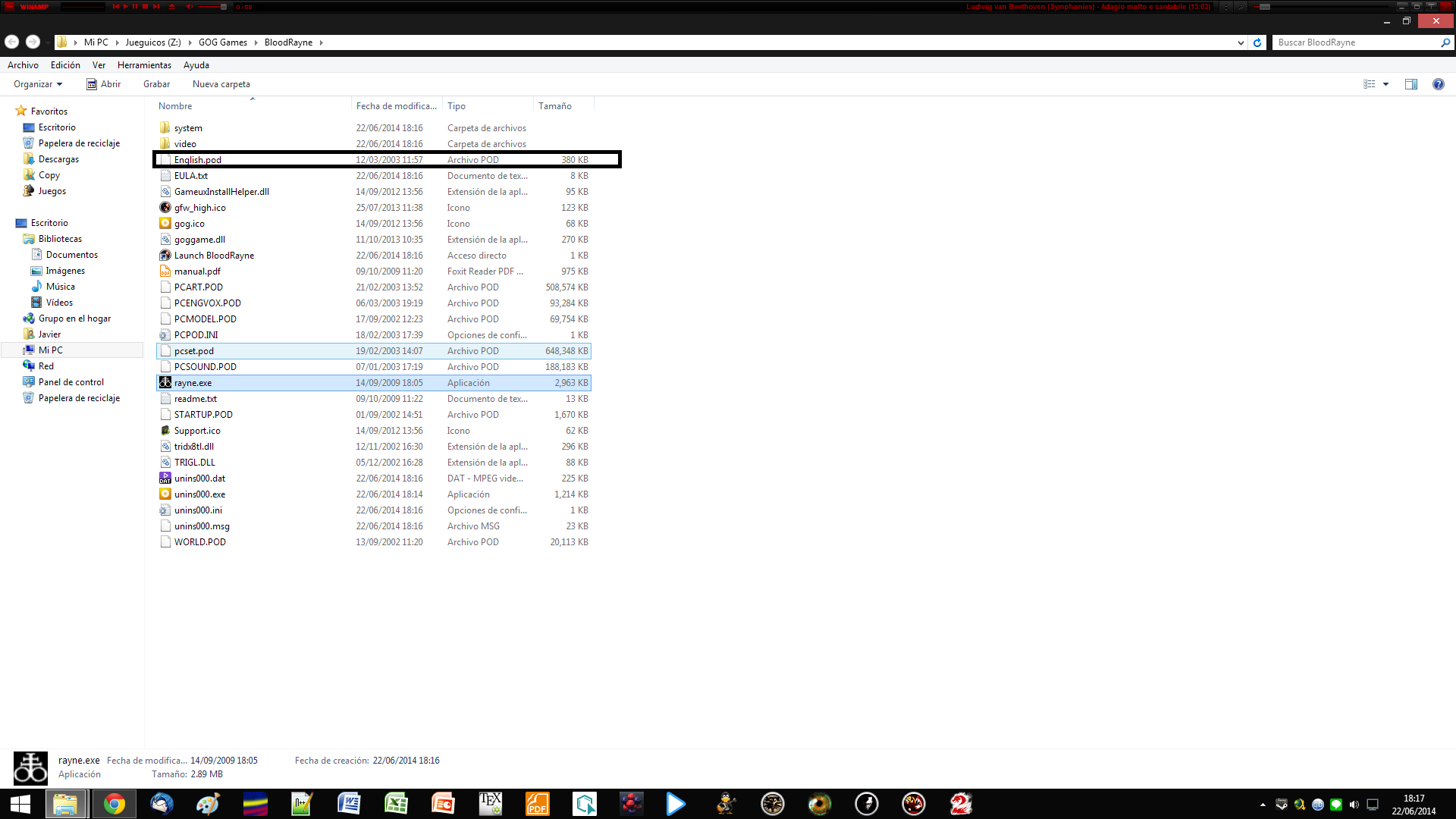Go back in Explorer navigation
Viewport: 1456px width, 819px height.
pos(11,42)
